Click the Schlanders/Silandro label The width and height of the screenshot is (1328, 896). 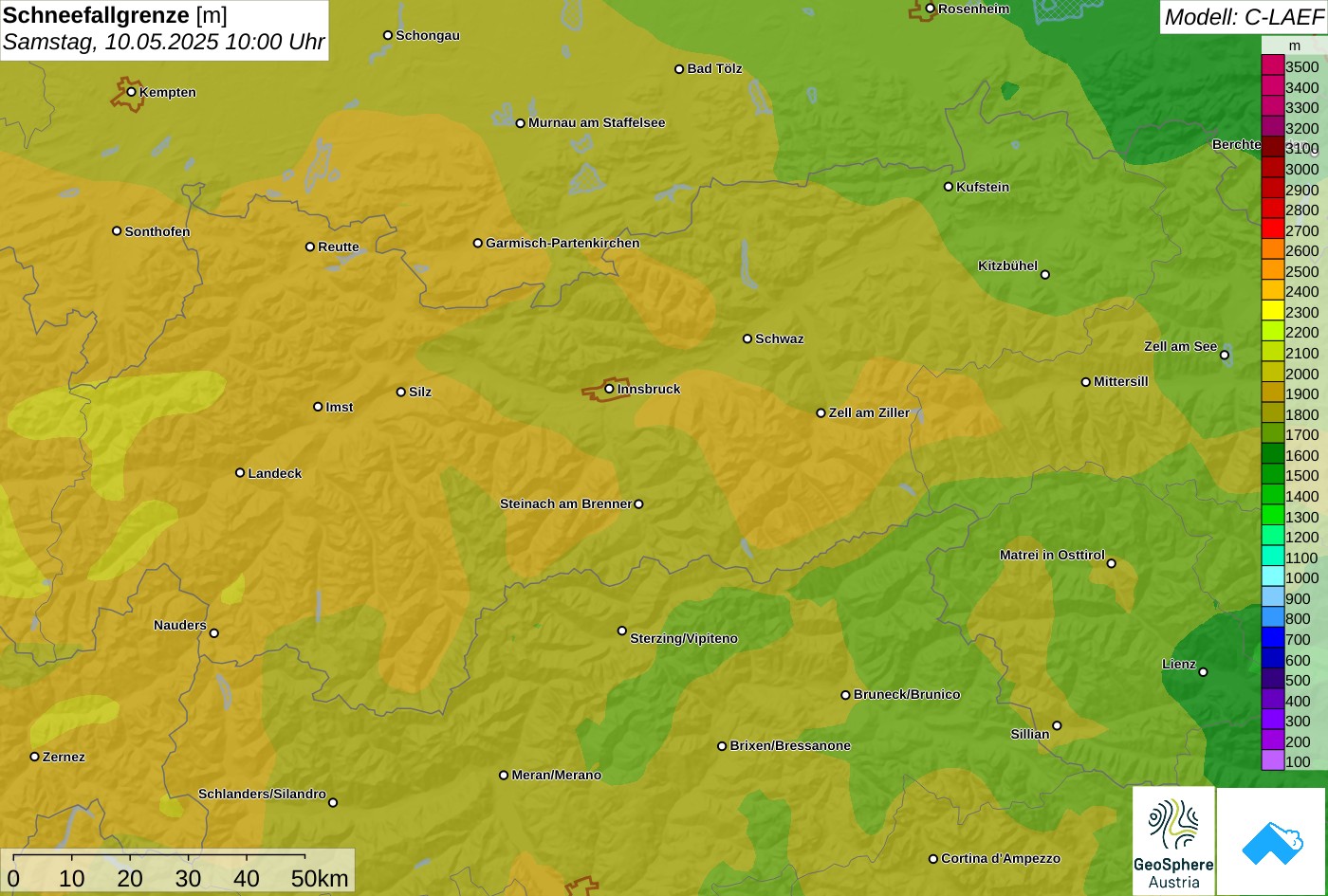tap(262, 794)
